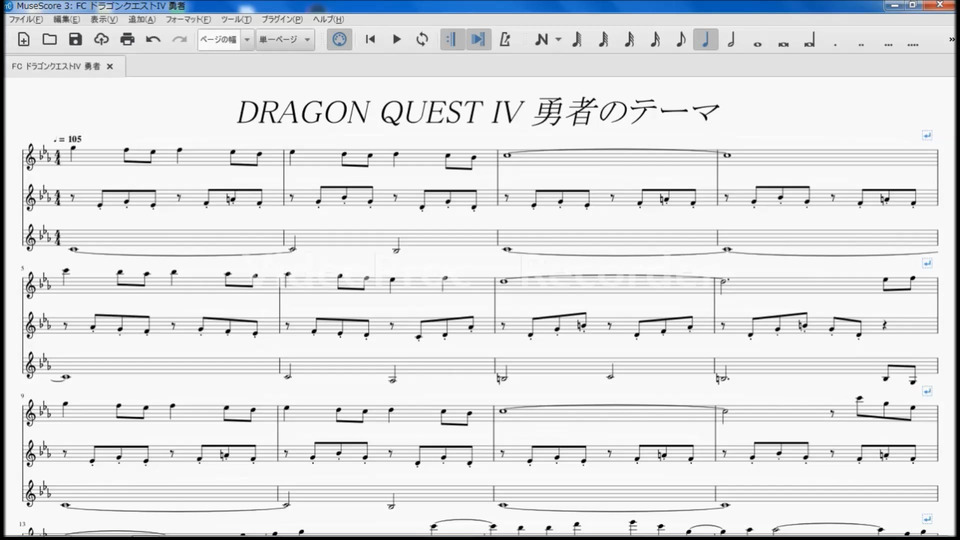Screen dimensions: 960x540
Task: Open a score using the folder icon
Action: [50, 40]
